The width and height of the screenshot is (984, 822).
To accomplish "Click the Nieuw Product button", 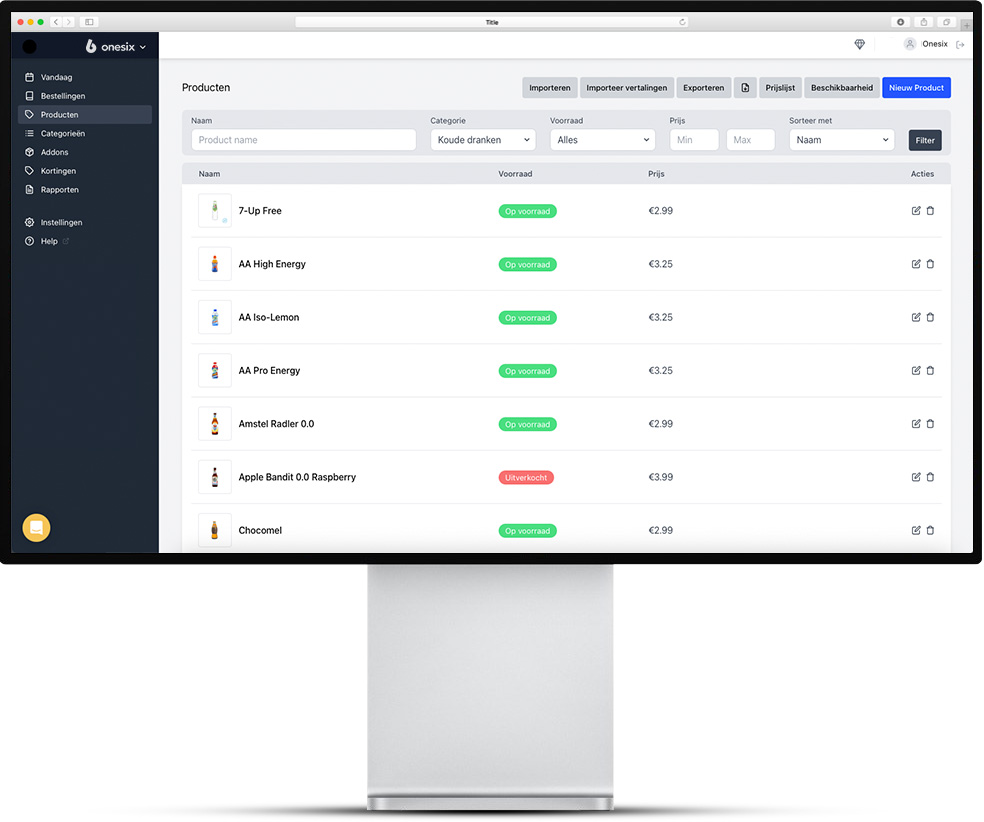I will (x=916, y=87).
